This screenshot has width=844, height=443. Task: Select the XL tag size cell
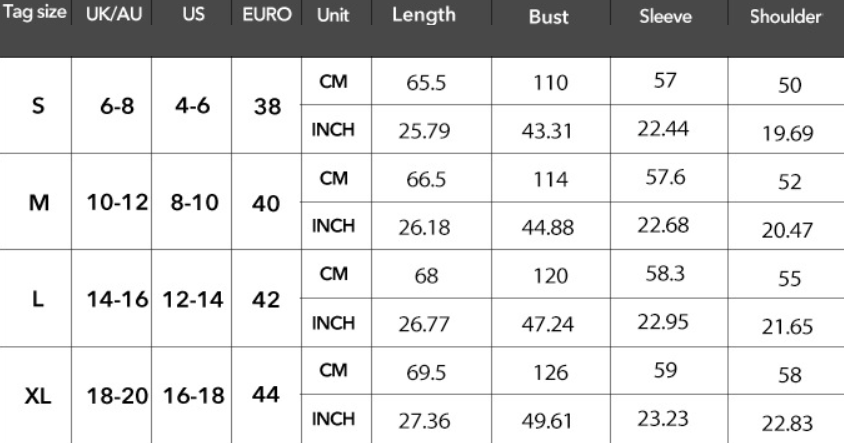tap(38, 395)
